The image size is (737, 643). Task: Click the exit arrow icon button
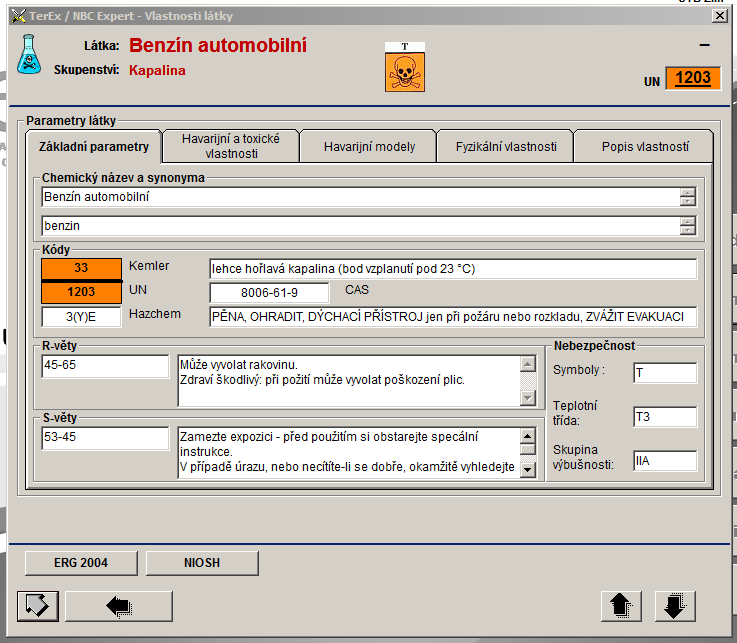tap(38, 606)
